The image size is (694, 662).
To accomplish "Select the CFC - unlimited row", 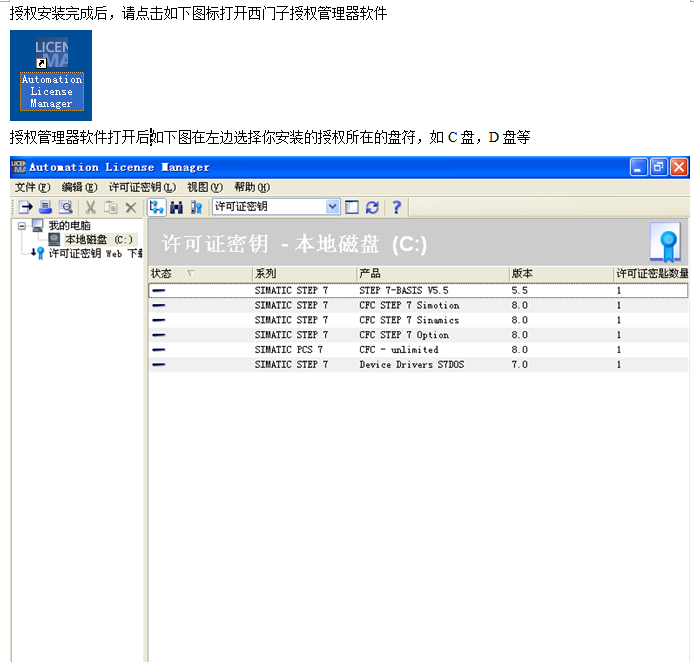I will tap(418, 350).
